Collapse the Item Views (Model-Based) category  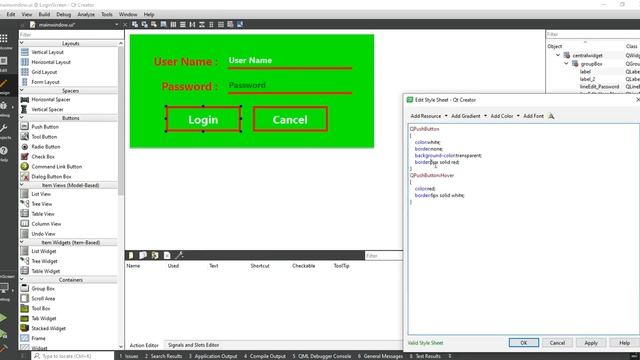[22, 185]
